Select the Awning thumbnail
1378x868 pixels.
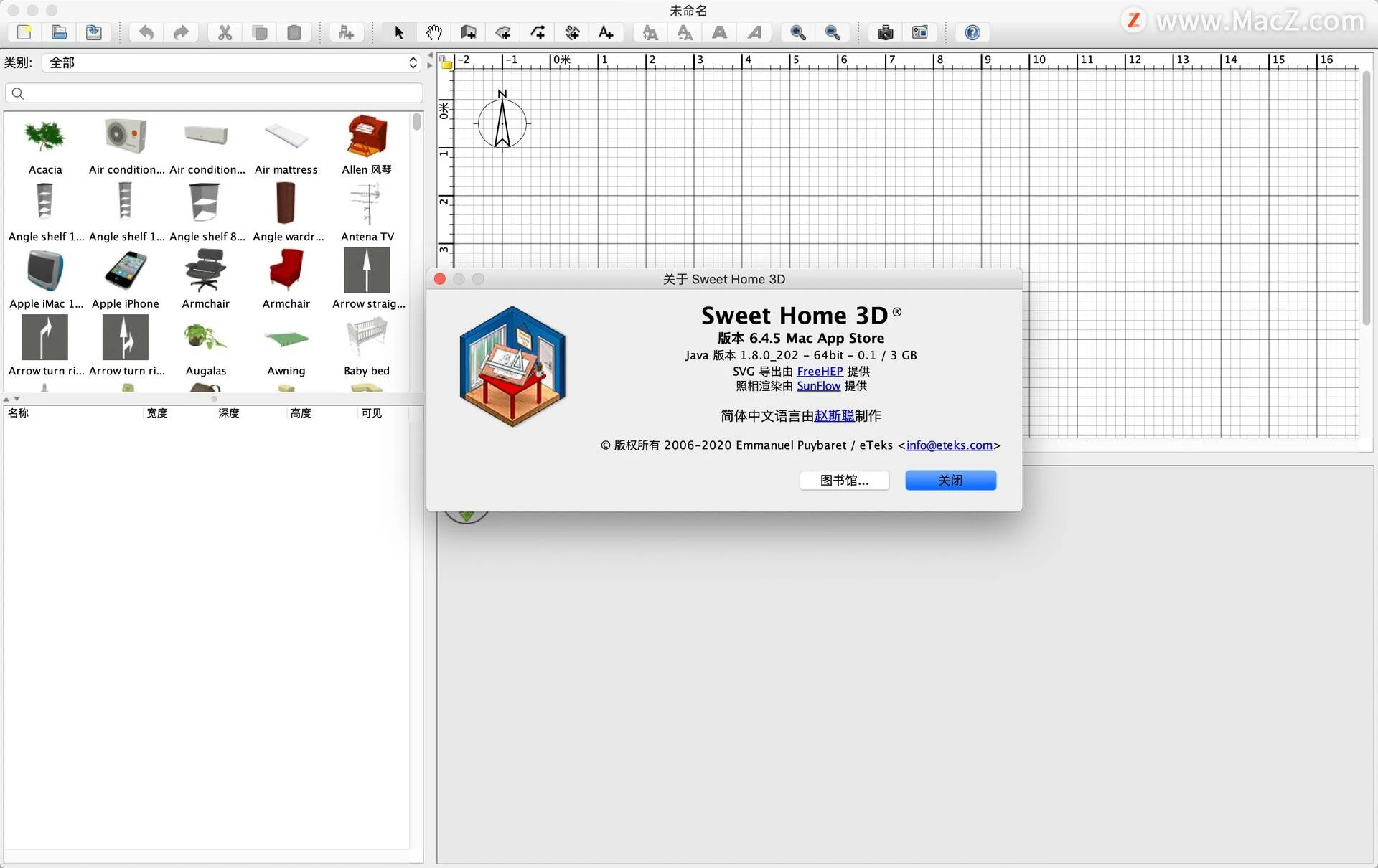pyautogui.click(x=286, y=338)
